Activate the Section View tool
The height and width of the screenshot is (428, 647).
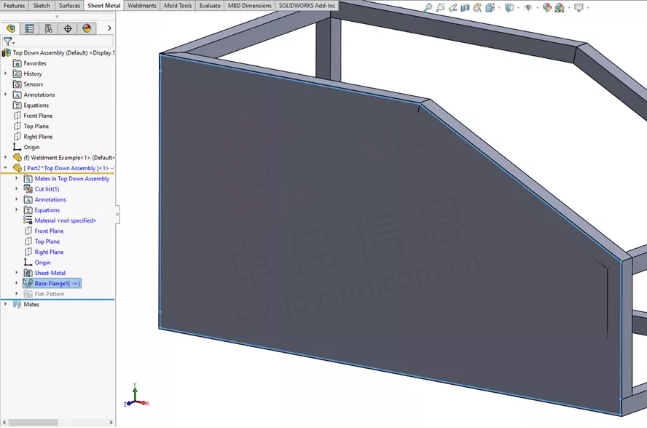465,7
